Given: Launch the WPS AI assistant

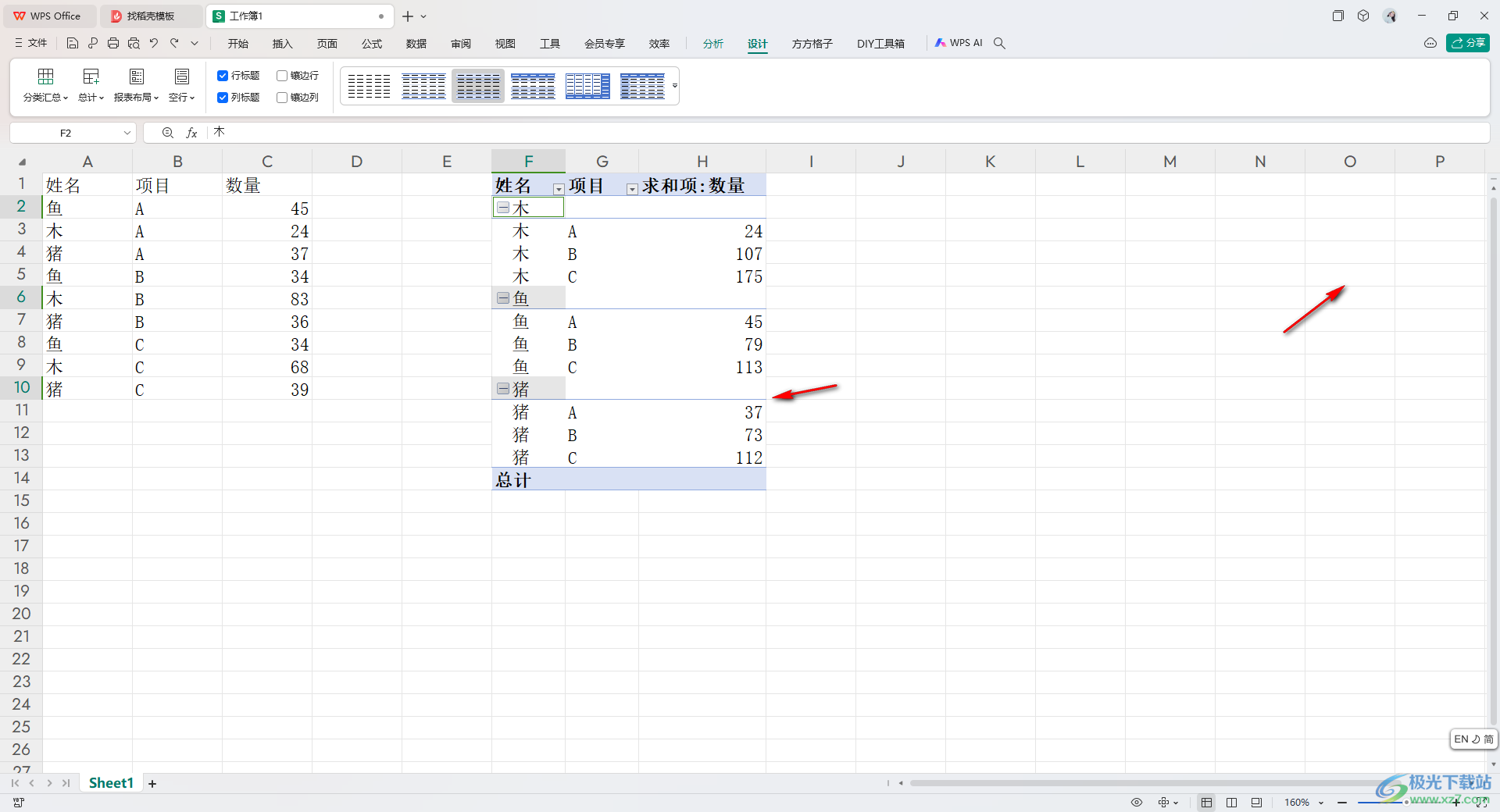Looking at the screenshot, I should point(959,44).
